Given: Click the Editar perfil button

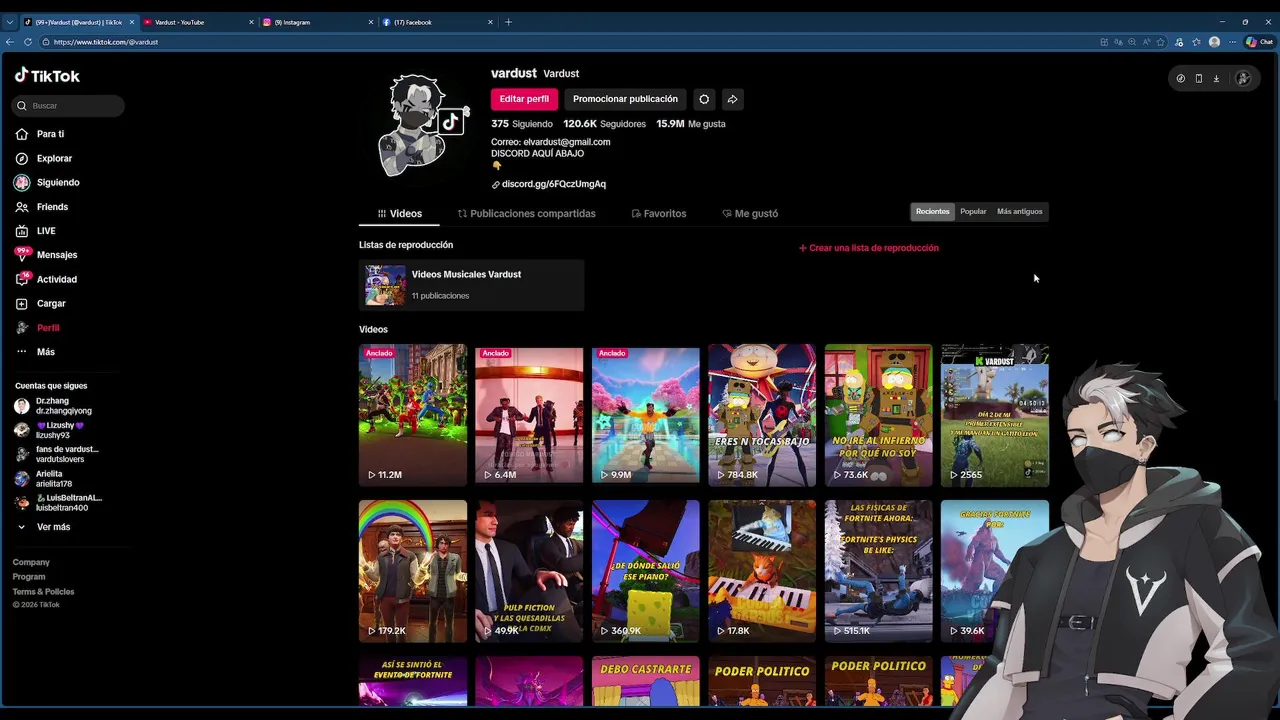Looking at the screenshot, I should point(524,99).
